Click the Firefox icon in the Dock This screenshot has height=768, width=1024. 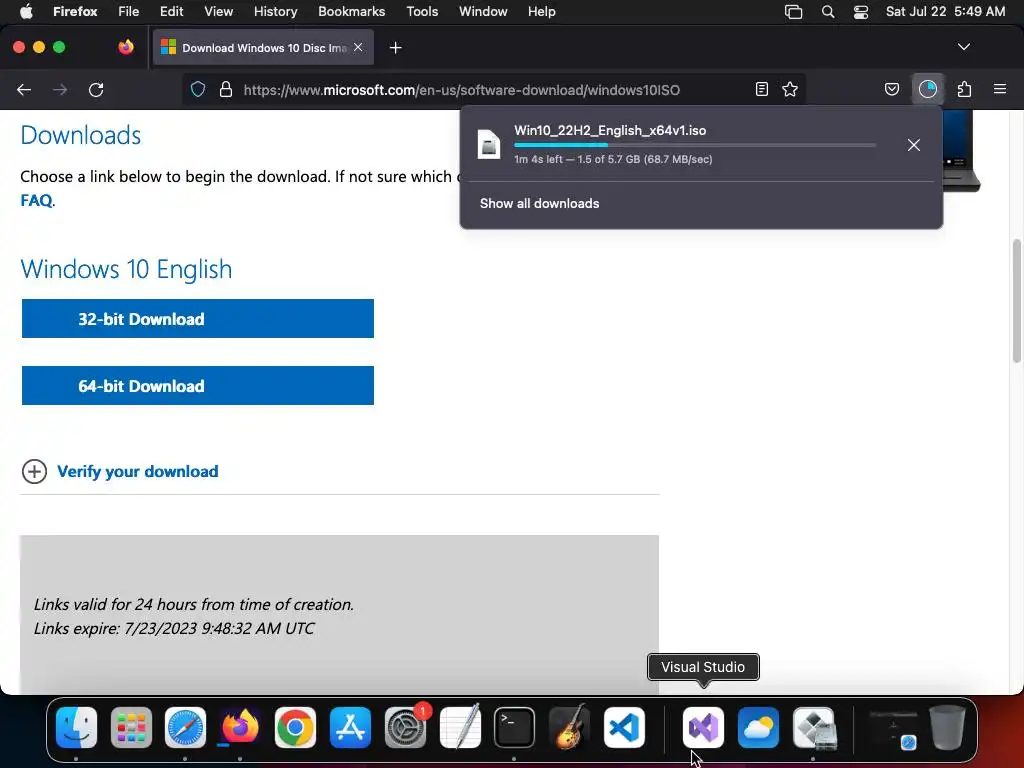tap(240, 727)
